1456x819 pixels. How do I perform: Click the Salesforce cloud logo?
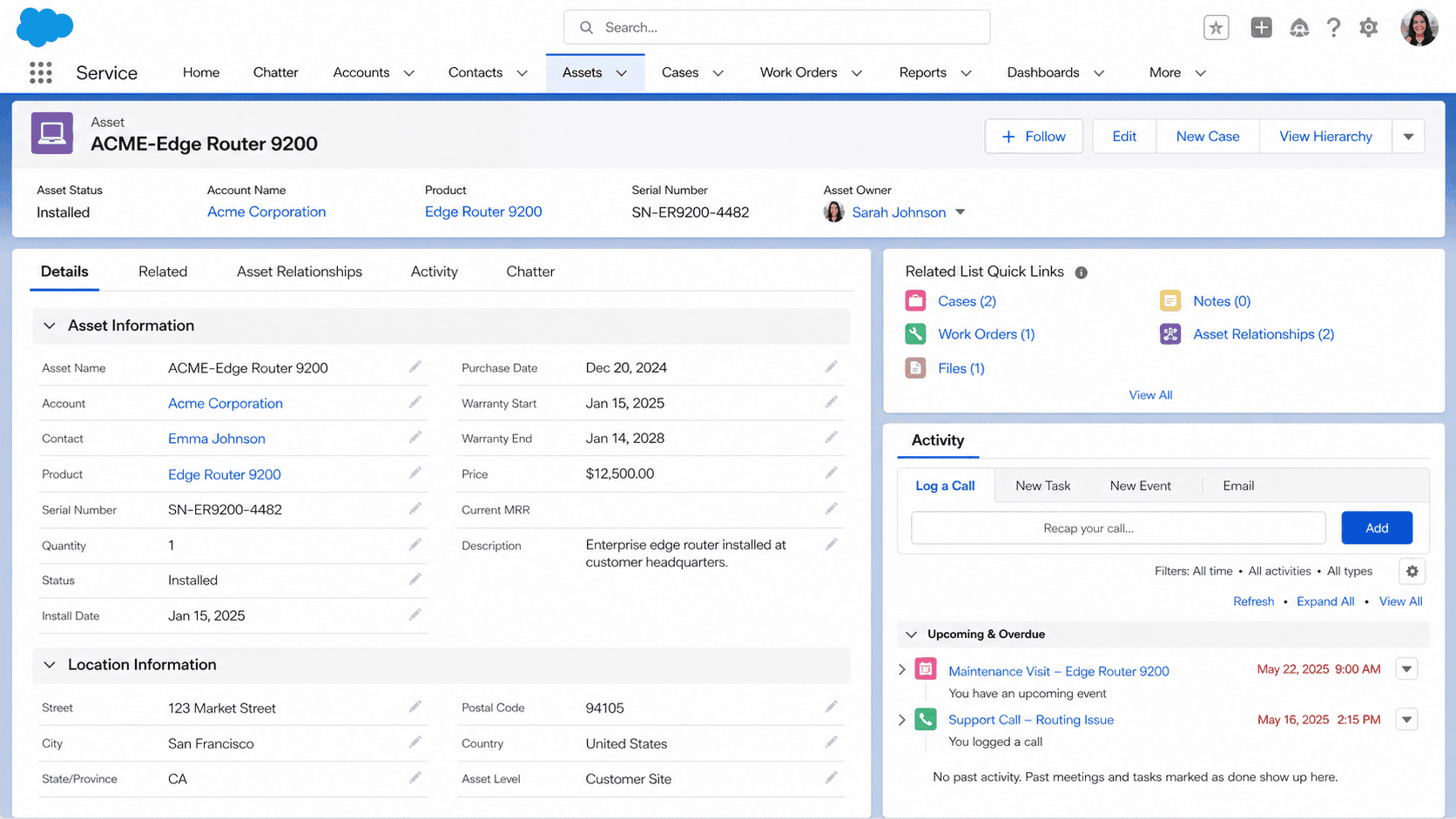[x=44, y=27]
